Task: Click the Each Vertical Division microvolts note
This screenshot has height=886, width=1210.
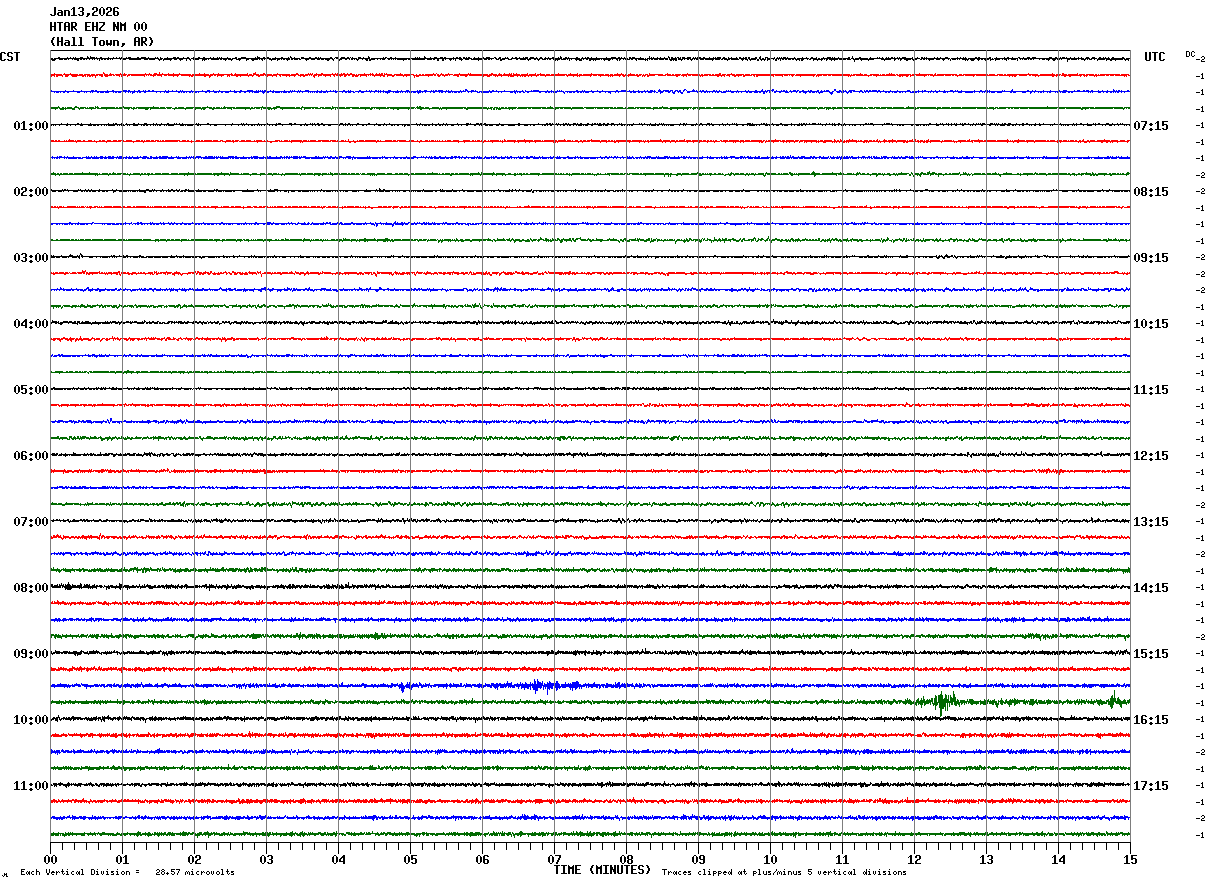Action: tap(127, 873)
